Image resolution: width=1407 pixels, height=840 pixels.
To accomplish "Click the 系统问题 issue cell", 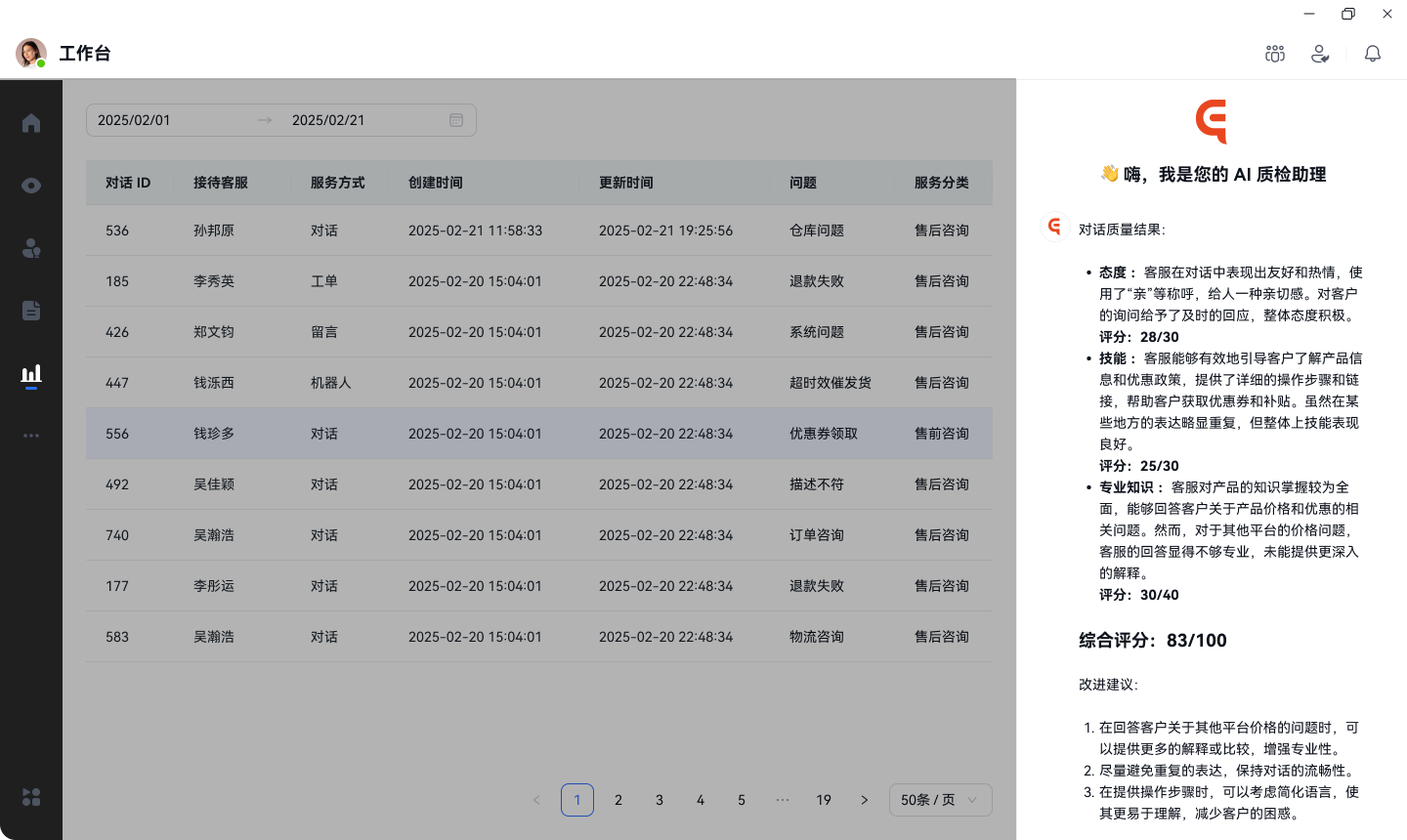I will 817,332.
